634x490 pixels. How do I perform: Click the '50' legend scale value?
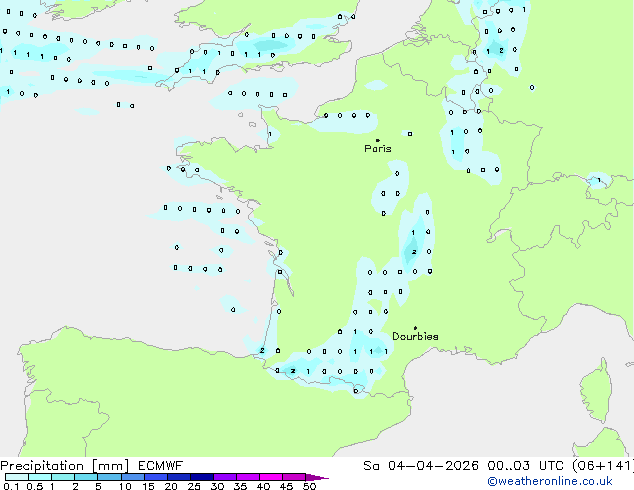click(309, 486)
